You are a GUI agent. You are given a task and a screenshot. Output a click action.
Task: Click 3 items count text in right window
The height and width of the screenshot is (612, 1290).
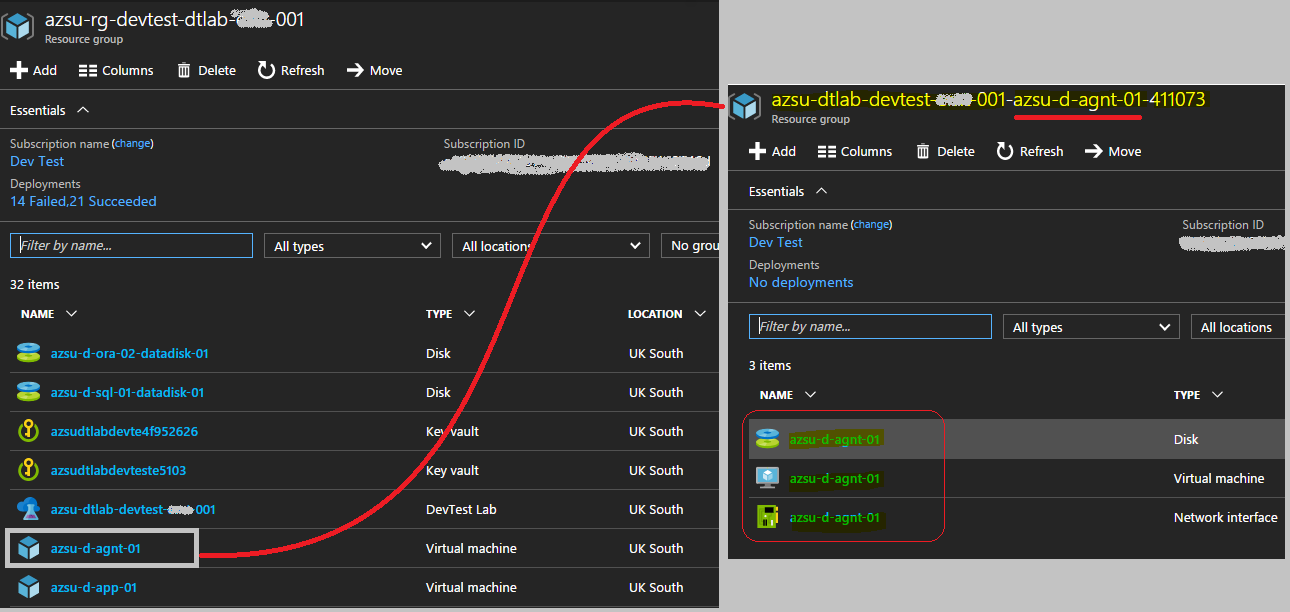(770, 365)
